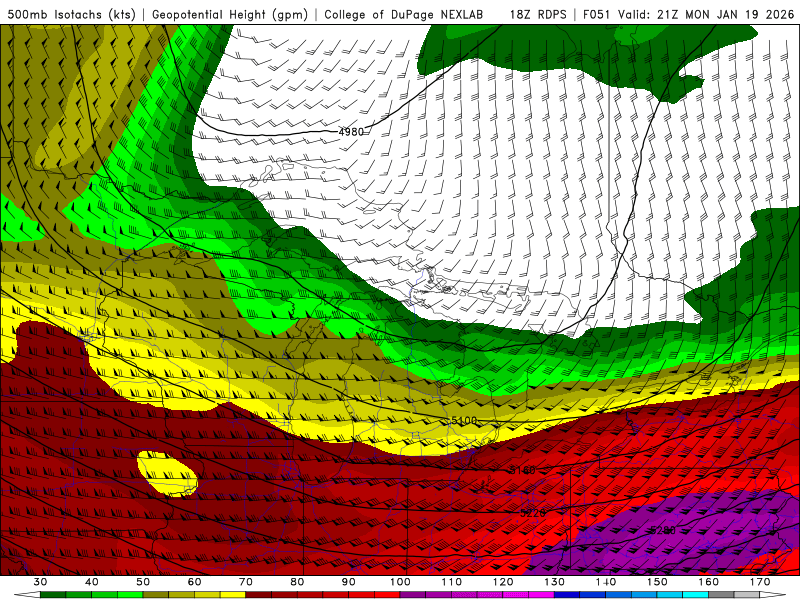Pick the bright red swatch left of 100
The width and height of the screenshot is (800, 600).
click(387, 595)
